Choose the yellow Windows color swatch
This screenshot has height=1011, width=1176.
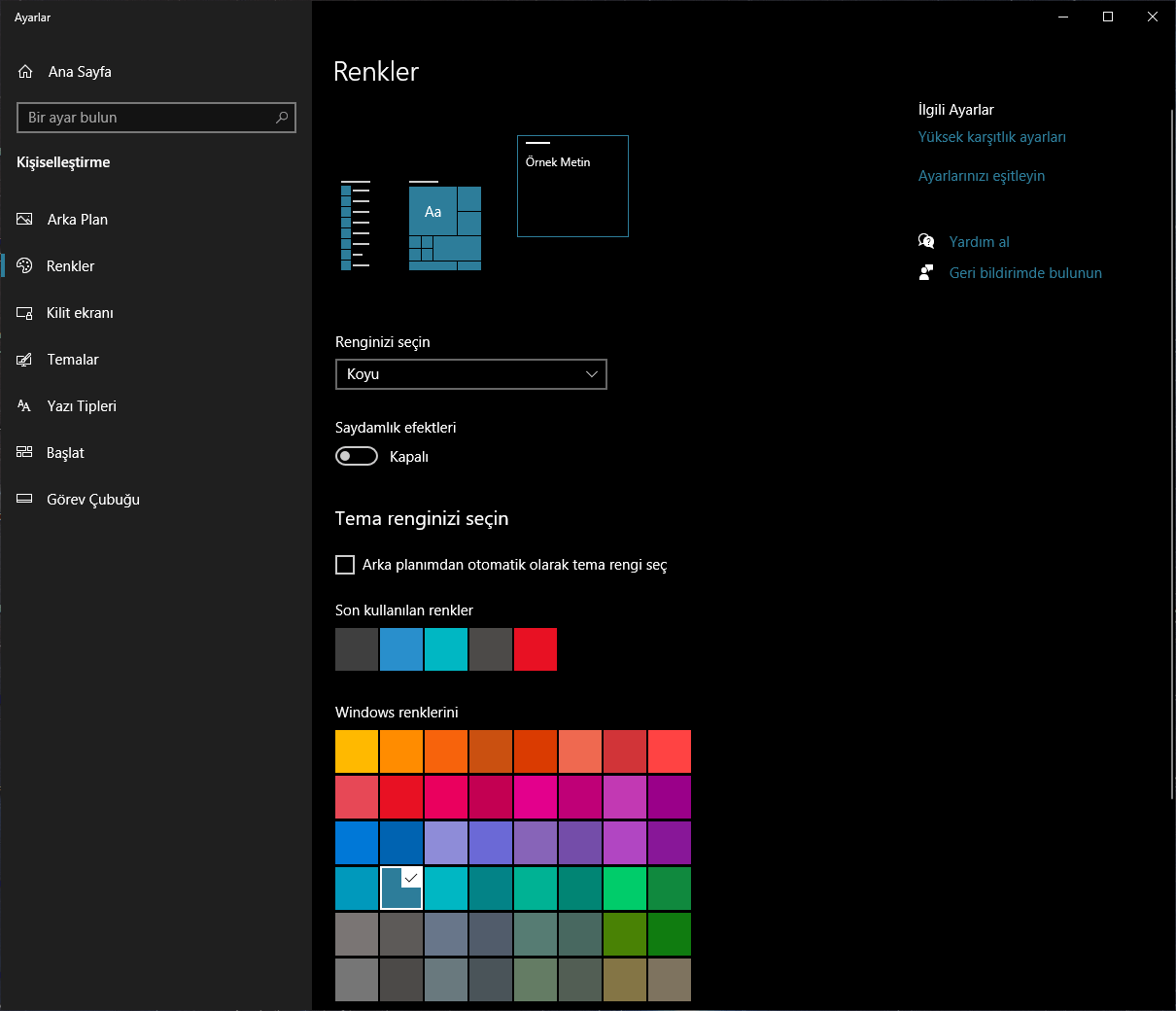[357, 751]
